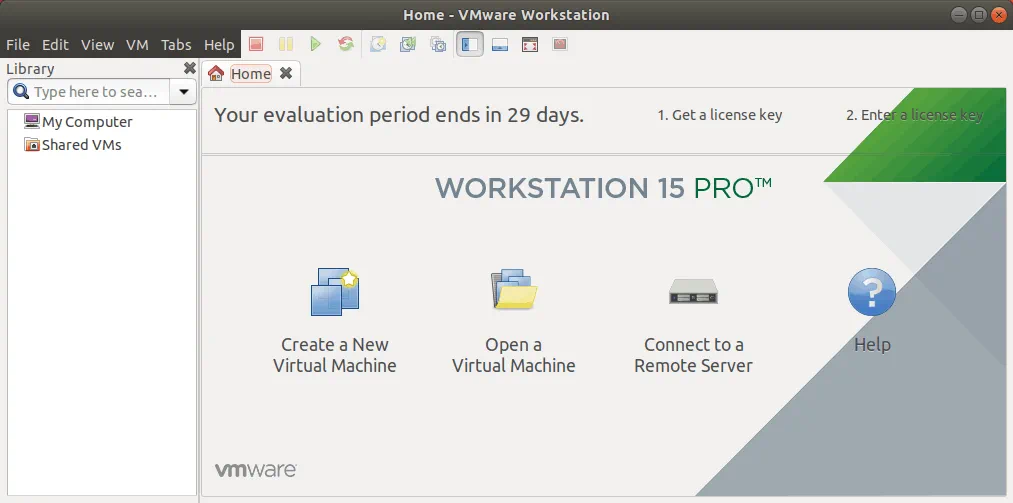Click the Create a New Virtual Machine icon

pyautogui.click(x=335, y=291)
